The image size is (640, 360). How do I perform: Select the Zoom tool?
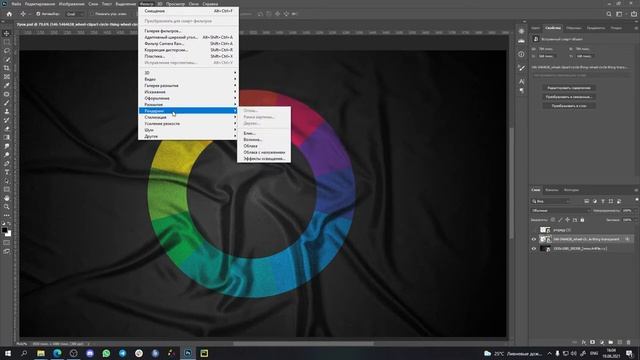pyautogui.click(x=7, y=207)
